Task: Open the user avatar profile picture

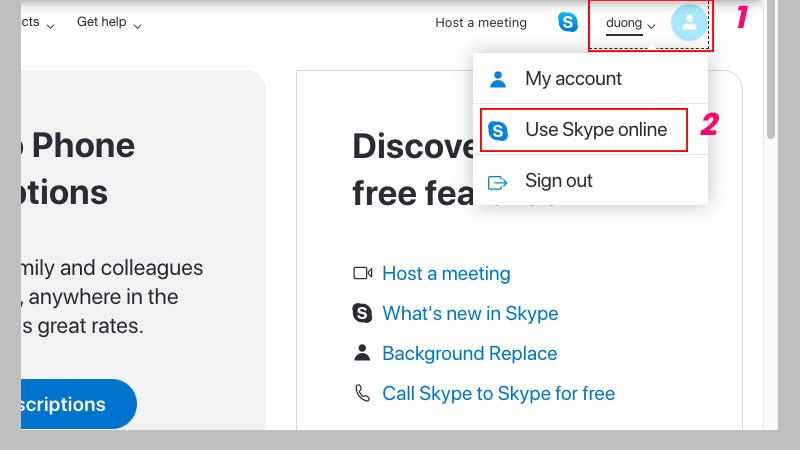Action: (689, 22)
